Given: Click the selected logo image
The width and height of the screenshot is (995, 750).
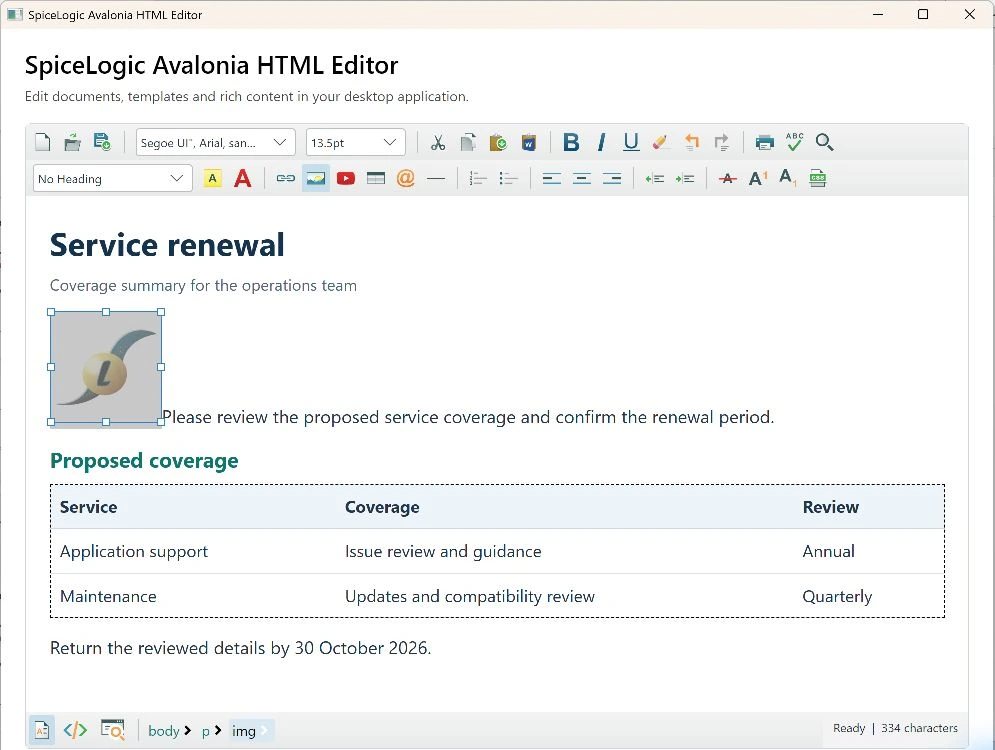Looking at the screenshot, I should click(106, 367).
